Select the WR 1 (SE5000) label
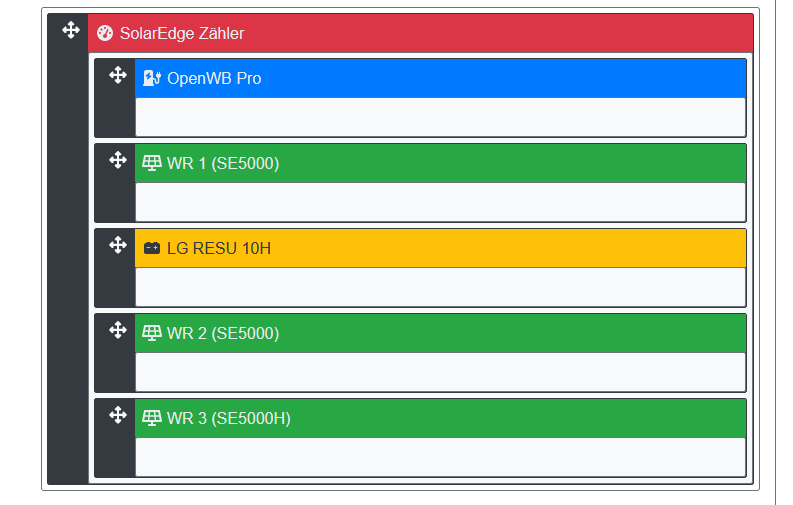 pos(223,163)
